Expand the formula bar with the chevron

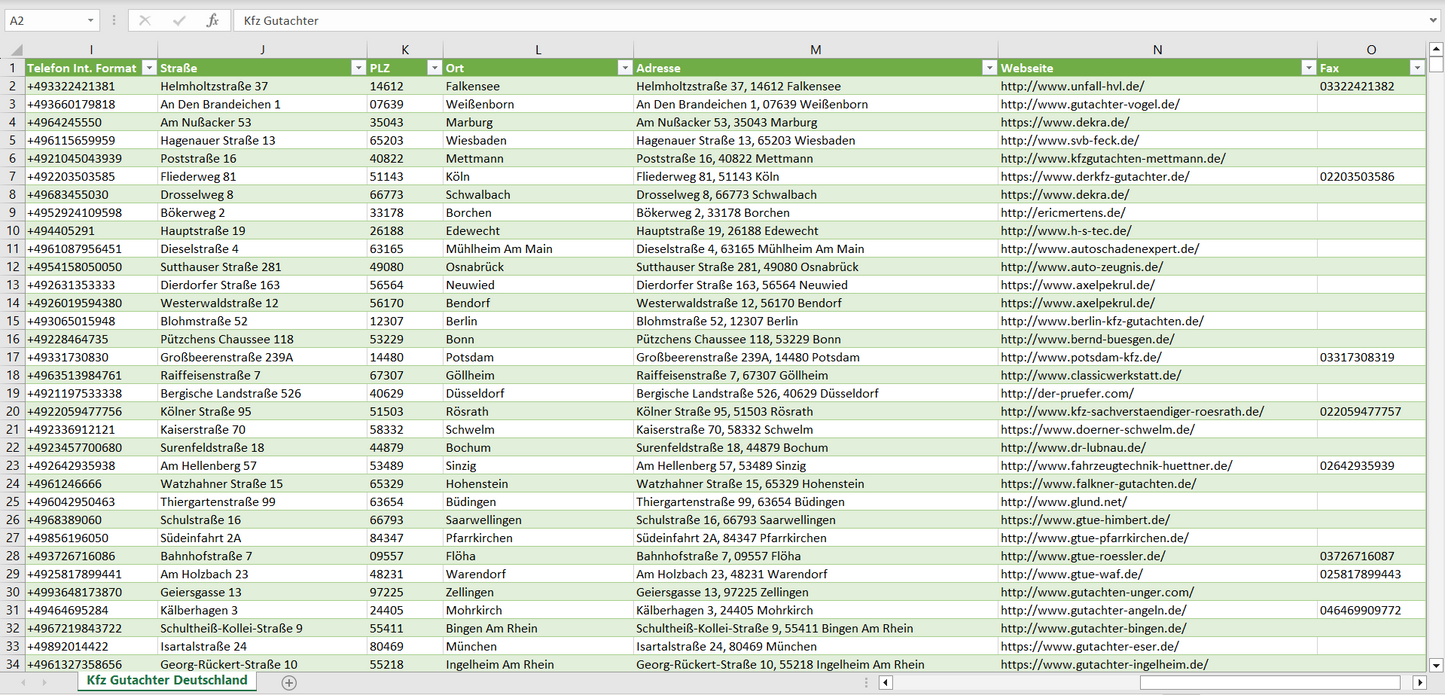click(x=1434, y=20)
